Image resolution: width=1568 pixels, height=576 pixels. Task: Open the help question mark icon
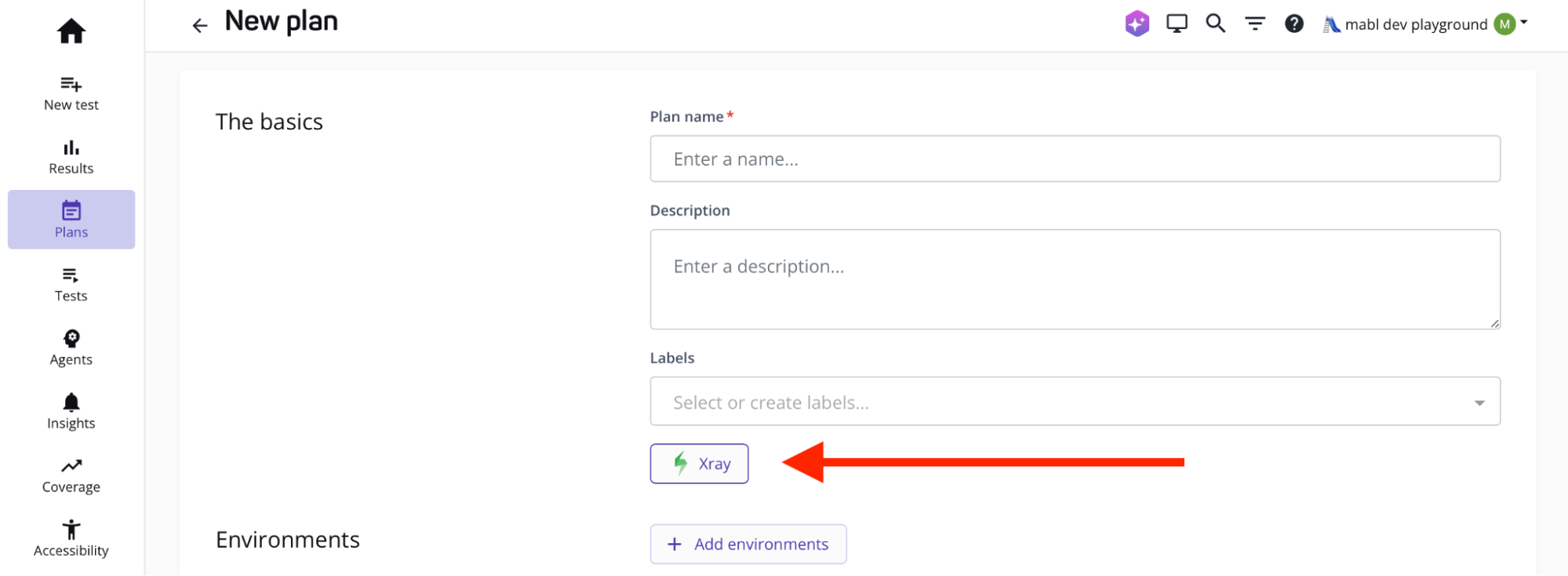coord(1294,24)
